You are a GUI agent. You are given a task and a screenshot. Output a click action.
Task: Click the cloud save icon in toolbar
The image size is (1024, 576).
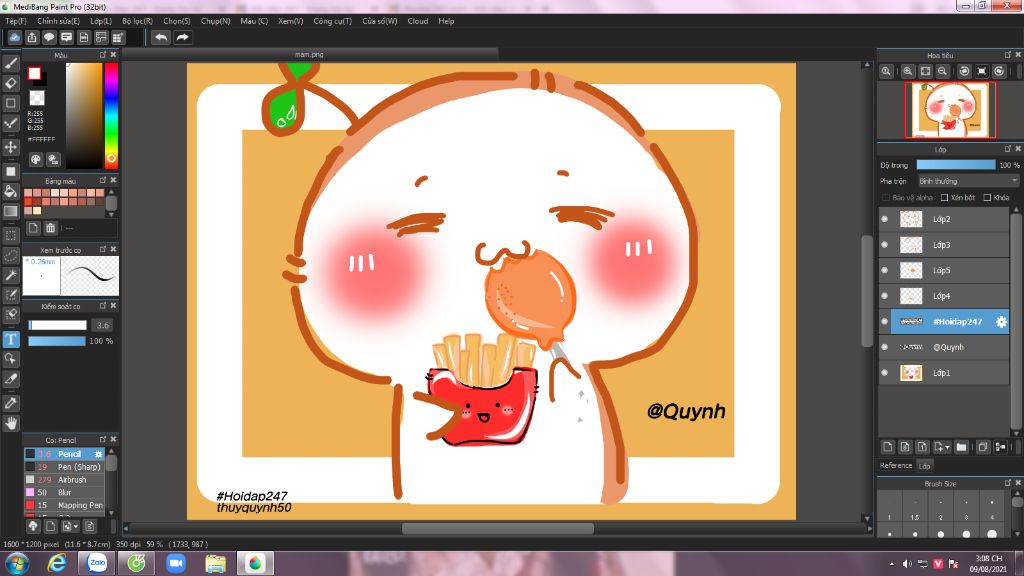(x=14, y=37)
